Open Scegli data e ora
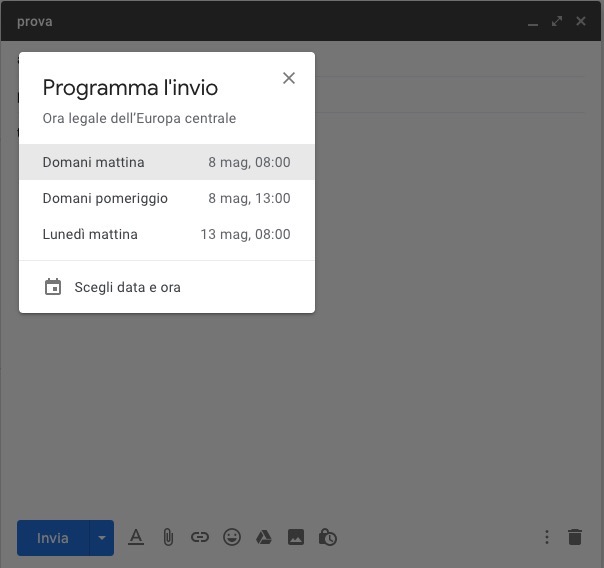The image size is (604, 568). tap(167, 287)
